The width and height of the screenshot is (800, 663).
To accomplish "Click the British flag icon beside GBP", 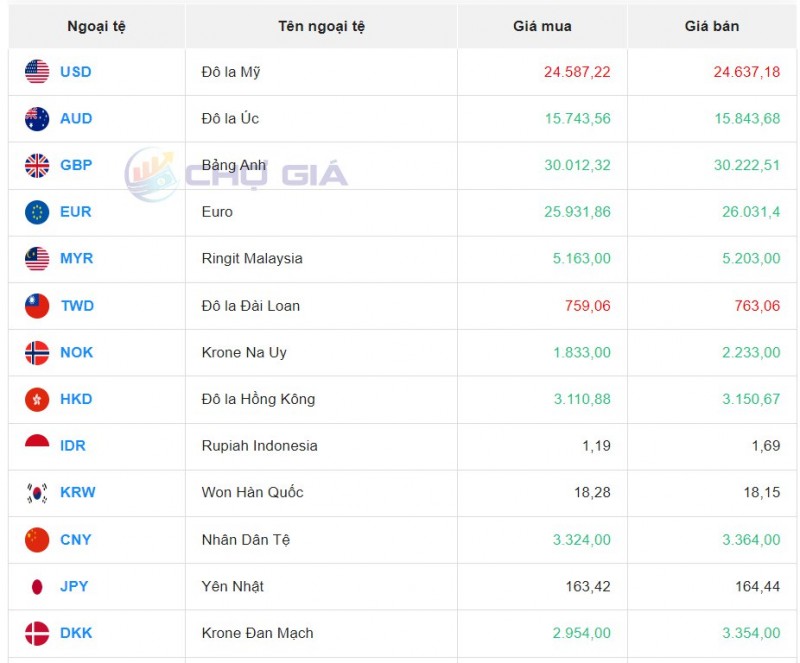I will (x=37, y=165).
